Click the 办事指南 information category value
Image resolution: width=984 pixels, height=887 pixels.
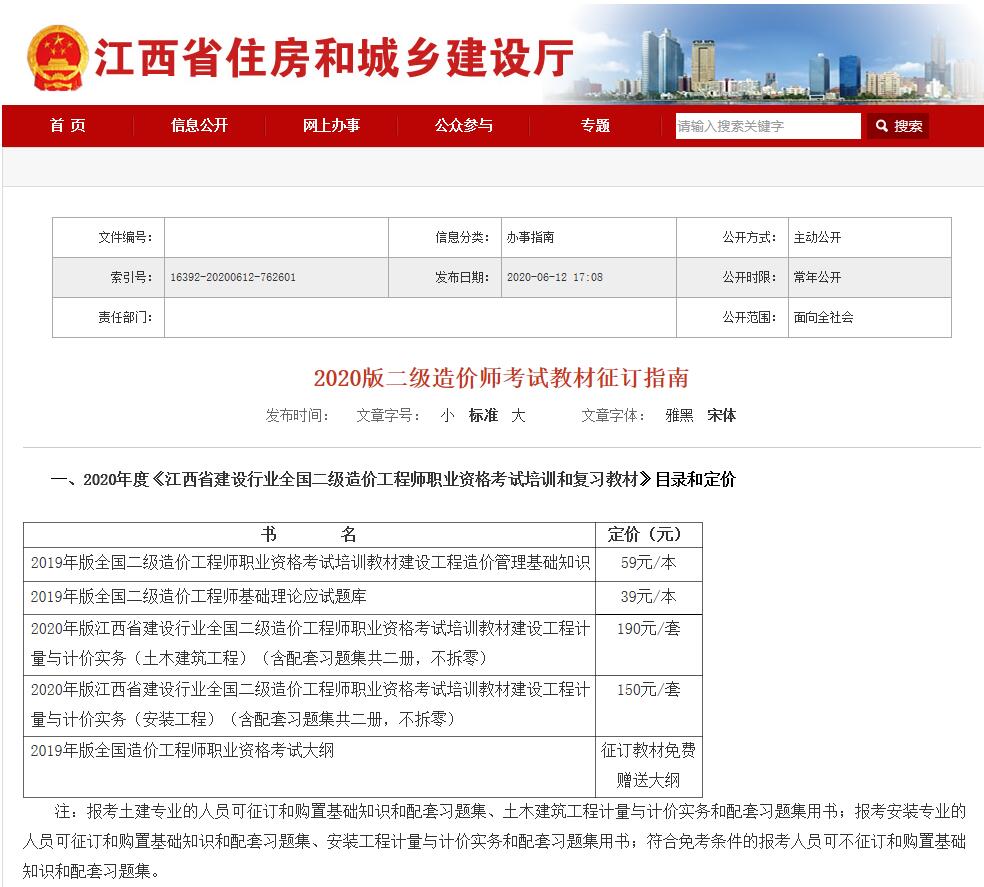(x=530, y=237)
